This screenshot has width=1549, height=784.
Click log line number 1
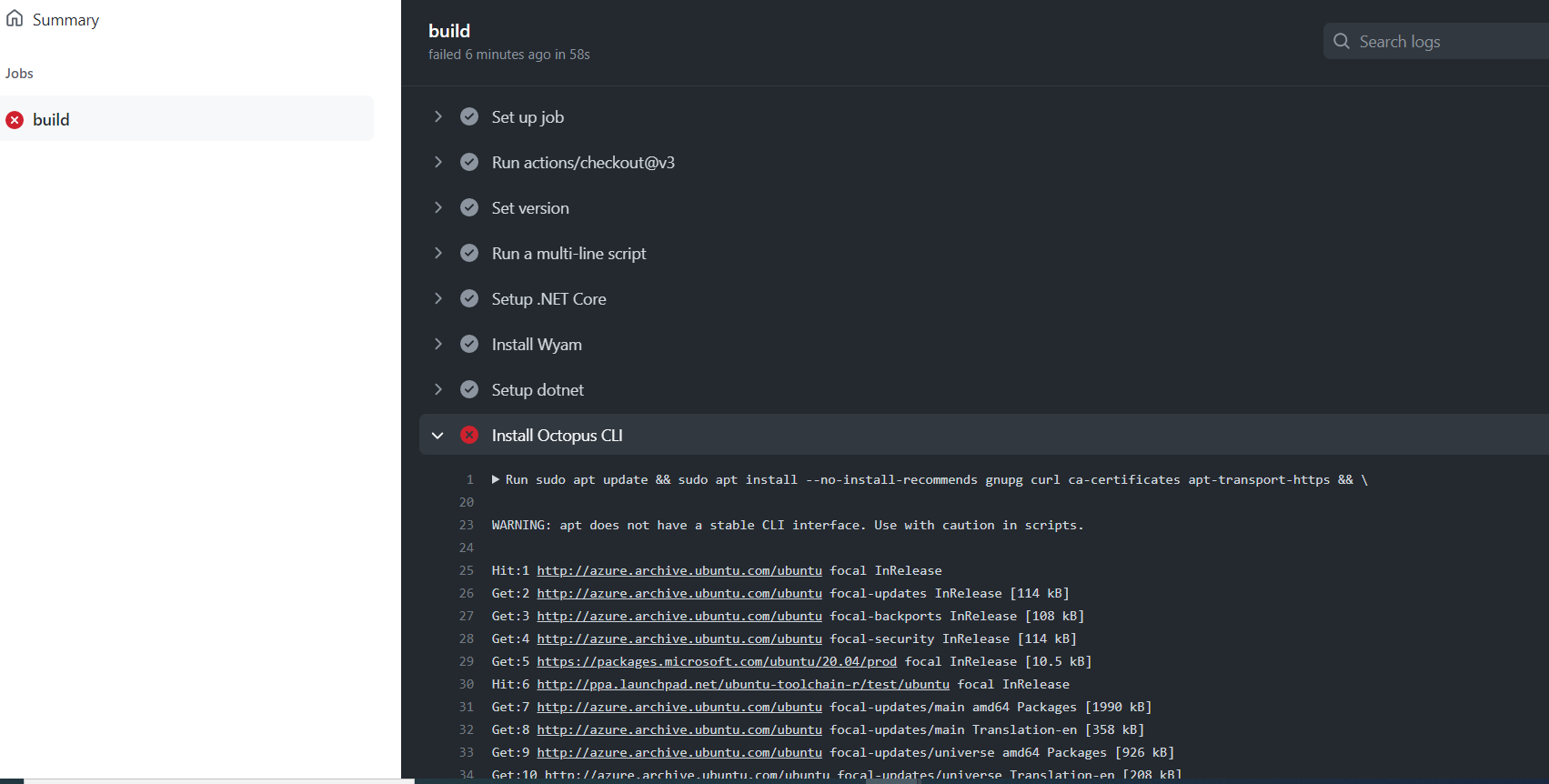470,479
